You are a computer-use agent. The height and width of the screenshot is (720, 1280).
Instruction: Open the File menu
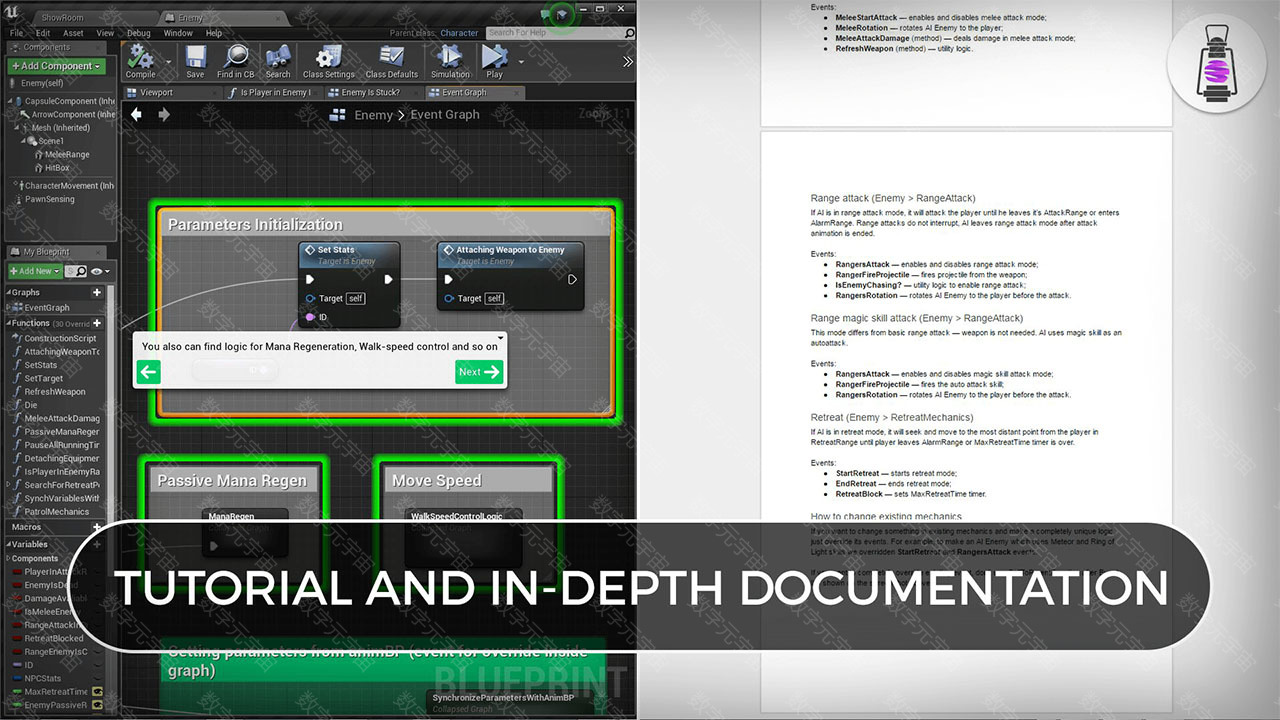click(x=17, y=33)
